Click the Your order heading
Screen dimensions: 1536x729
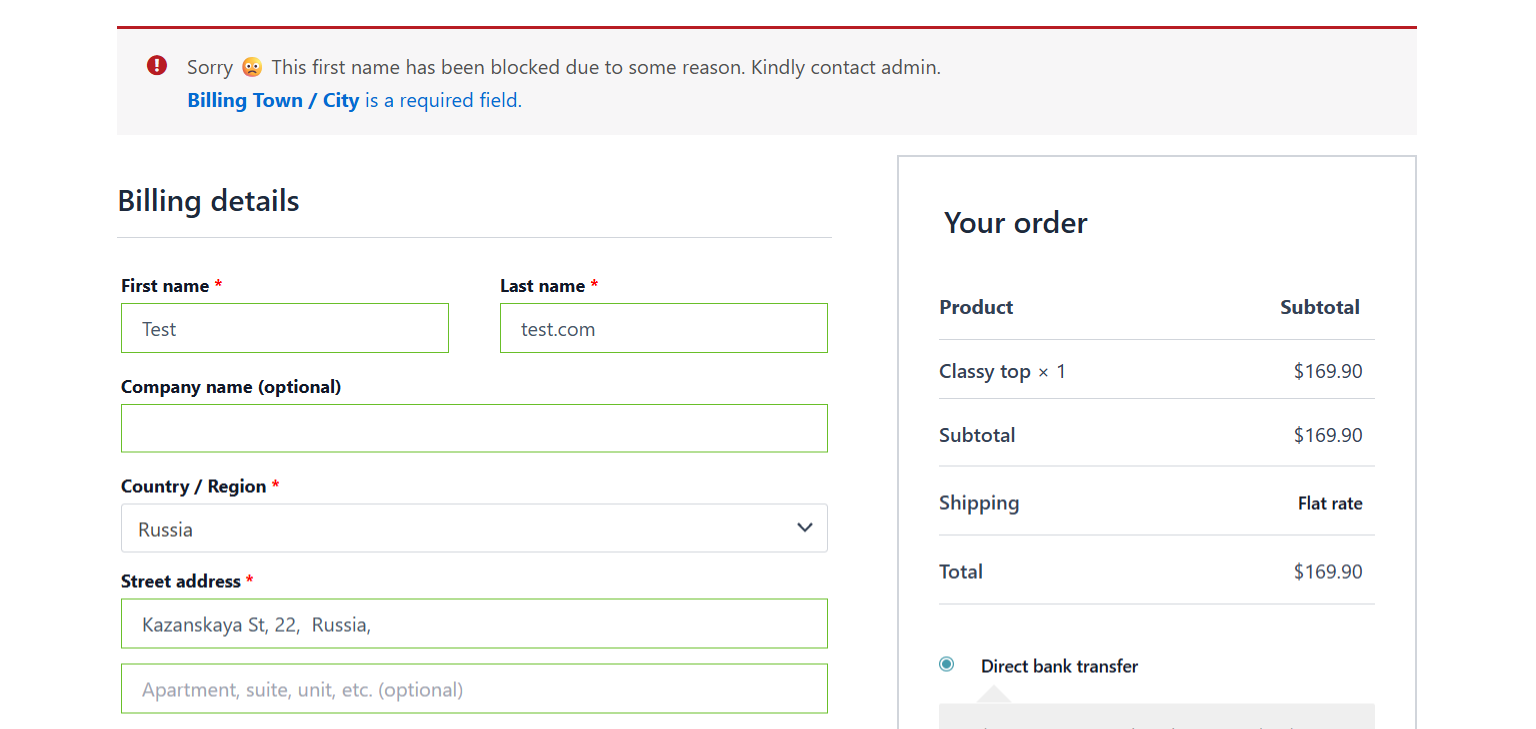point(1015,223)
